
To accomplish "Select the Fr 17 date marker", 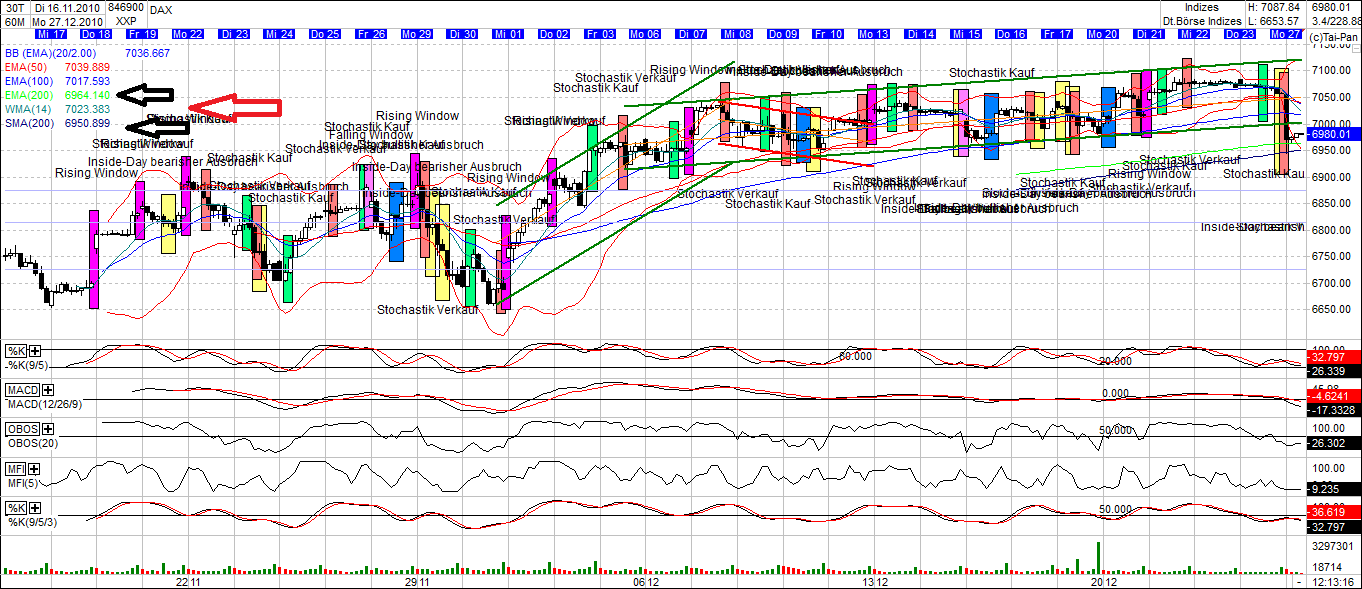I will (1058, 34).
